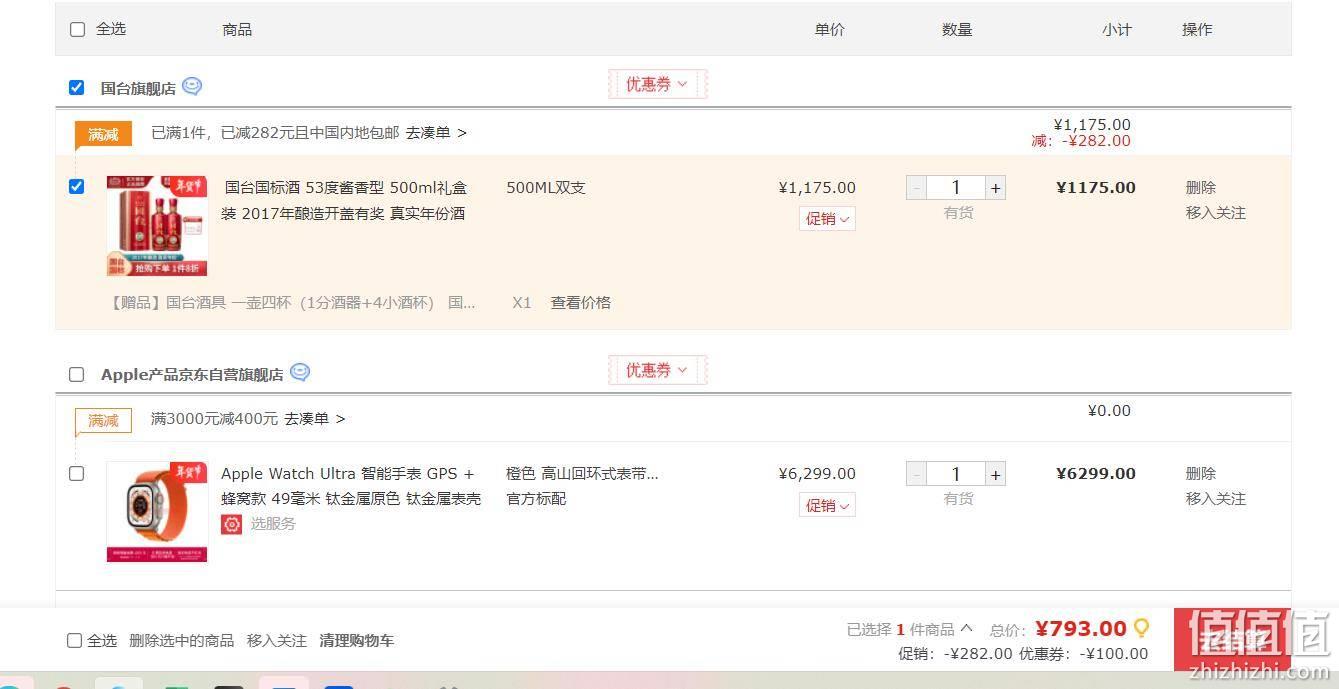Delete the 国台国标酒 item via 删除

[1201, 187]
